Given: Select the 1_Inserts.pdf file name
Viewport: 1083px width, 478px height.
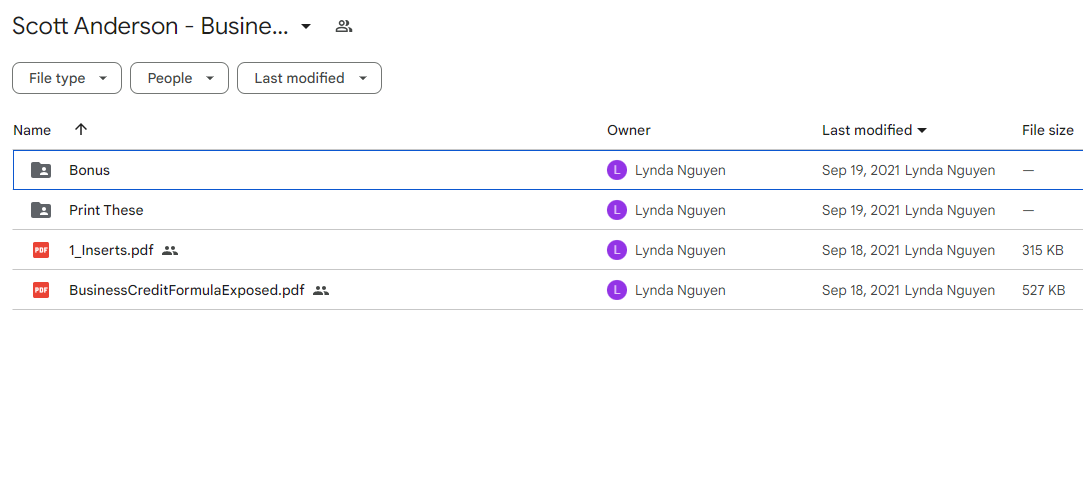Looking at the screenshot, I should (111, 250).
